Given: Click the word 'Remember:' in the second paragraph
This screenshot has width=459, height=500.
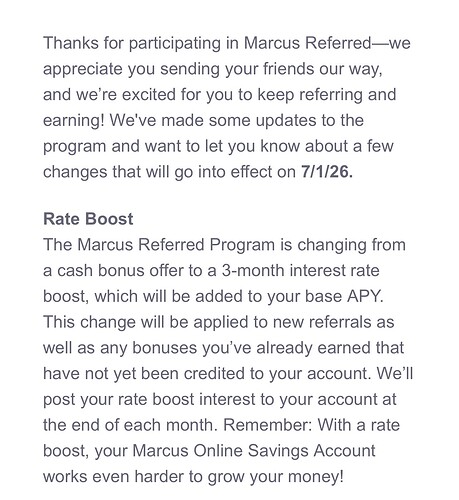Looking at the screenshot, I should pyautogui.click(x=268, y=425).
